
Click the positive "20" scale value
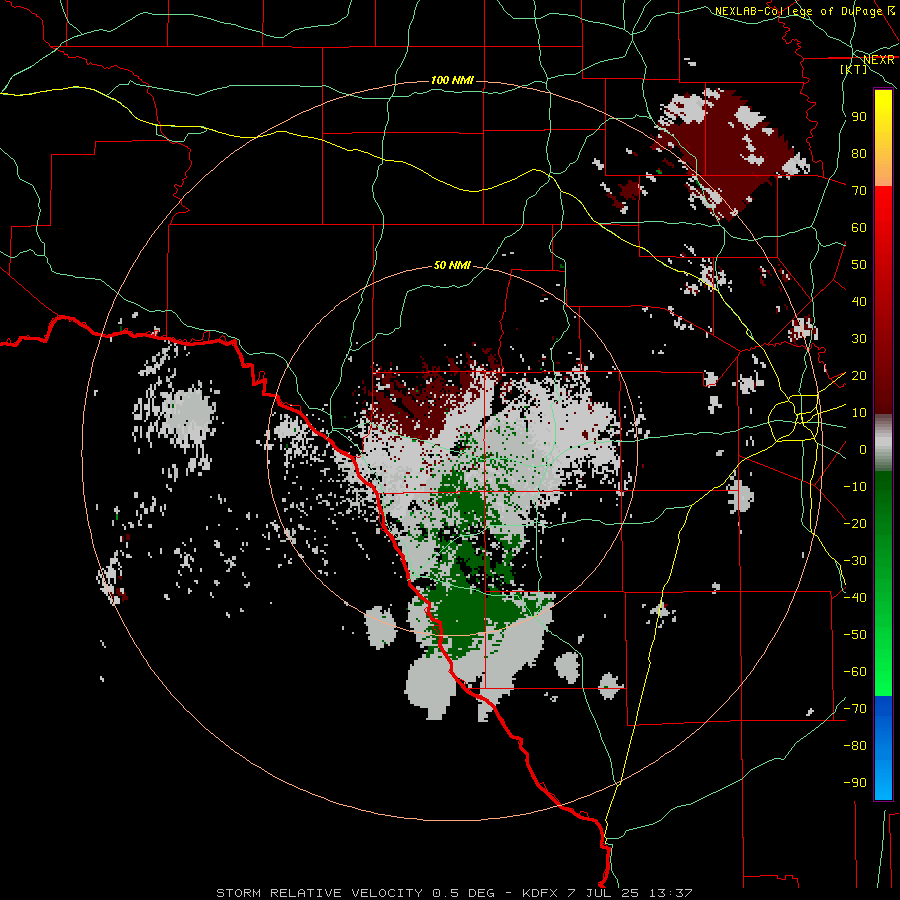point(859,376)
